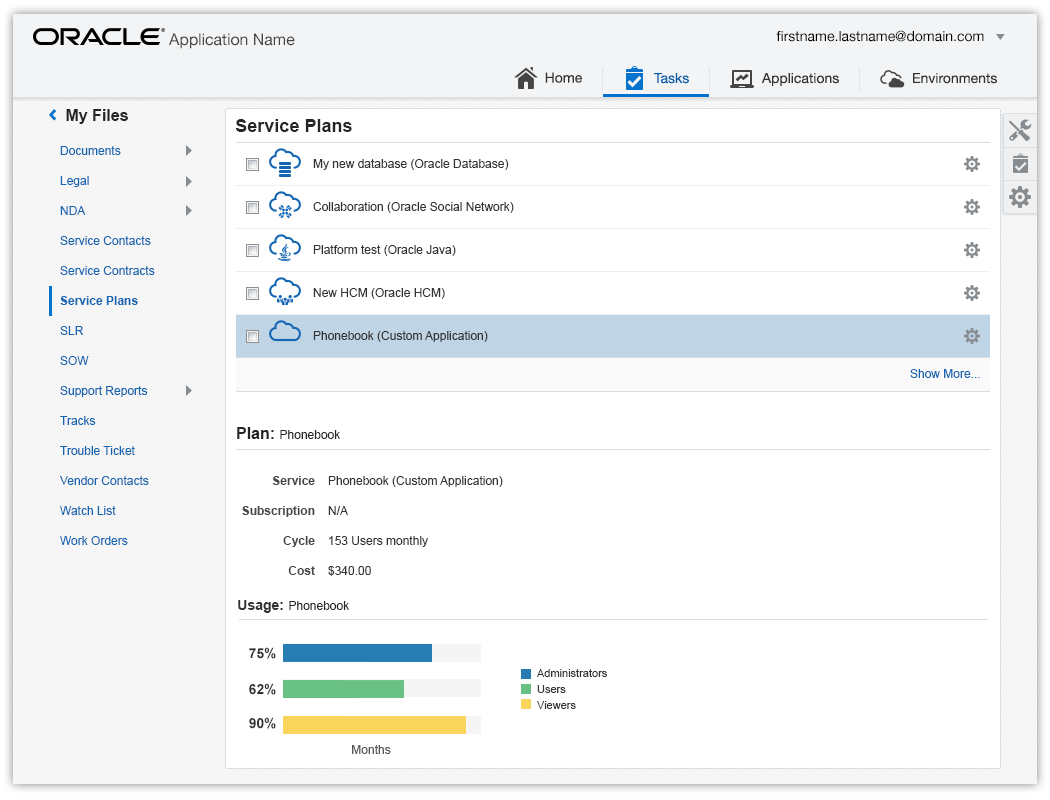Check the Phonebook checkbox
Image resolution: width=1050 pixels, height=800 pixels.
(x=252, y=336)
